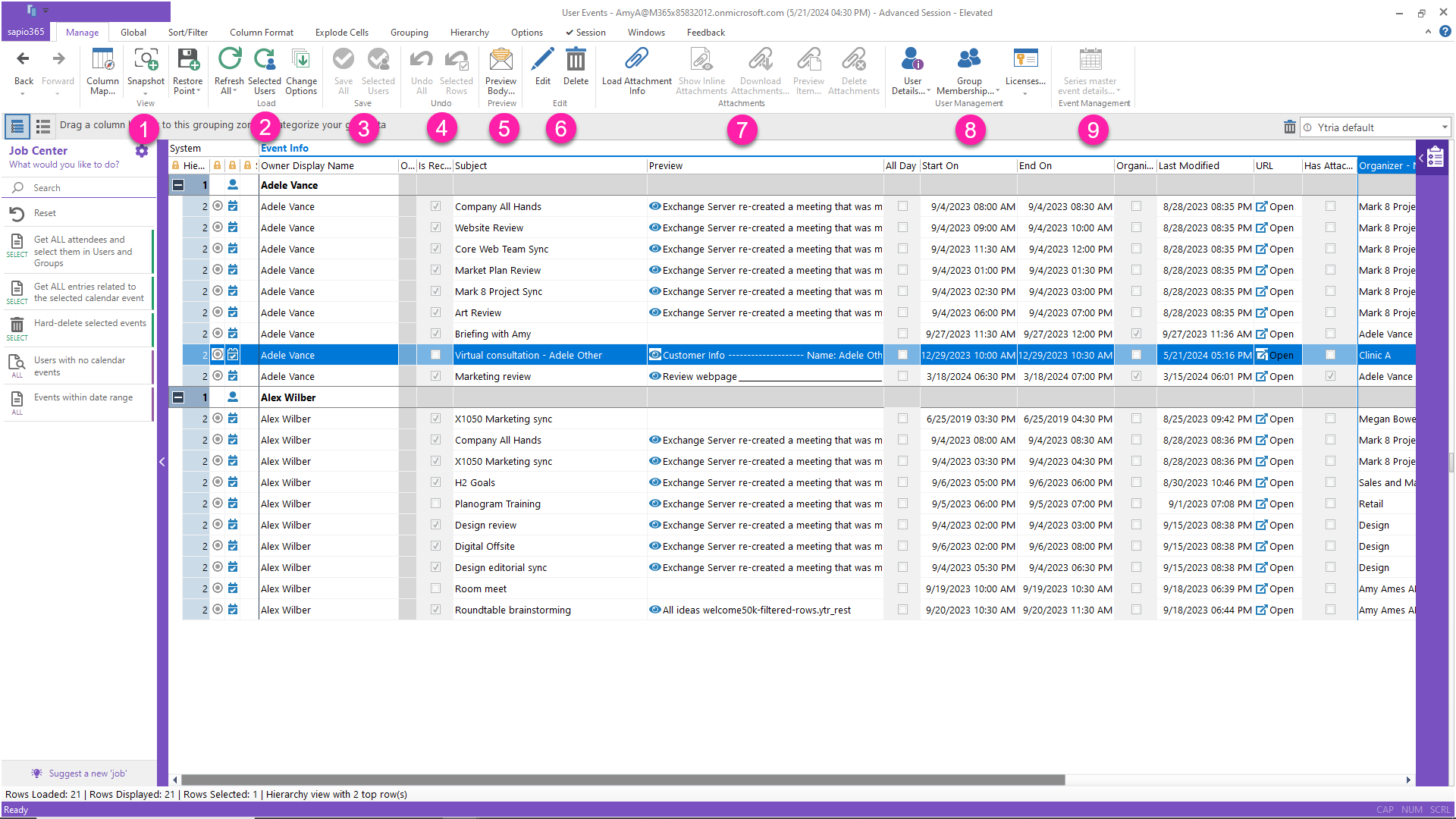
Task: Open the Hierarchy ribbon tab
Action: coord(469,32)
